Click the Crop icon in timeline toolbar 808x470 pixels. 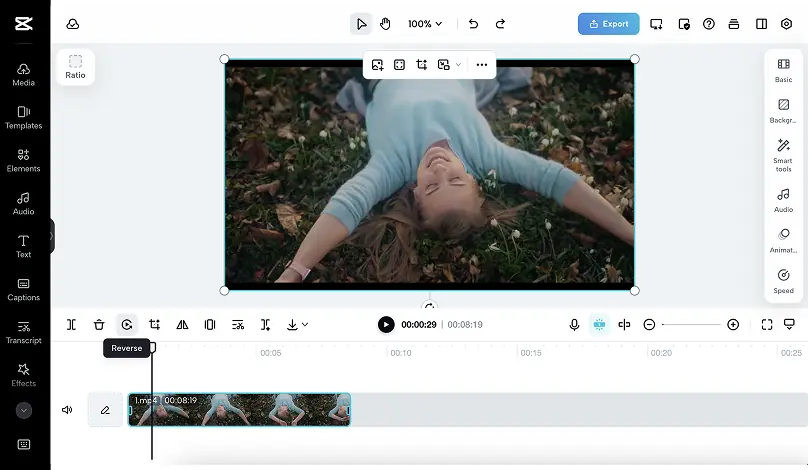pyautogui.click(x=155, y=324)
